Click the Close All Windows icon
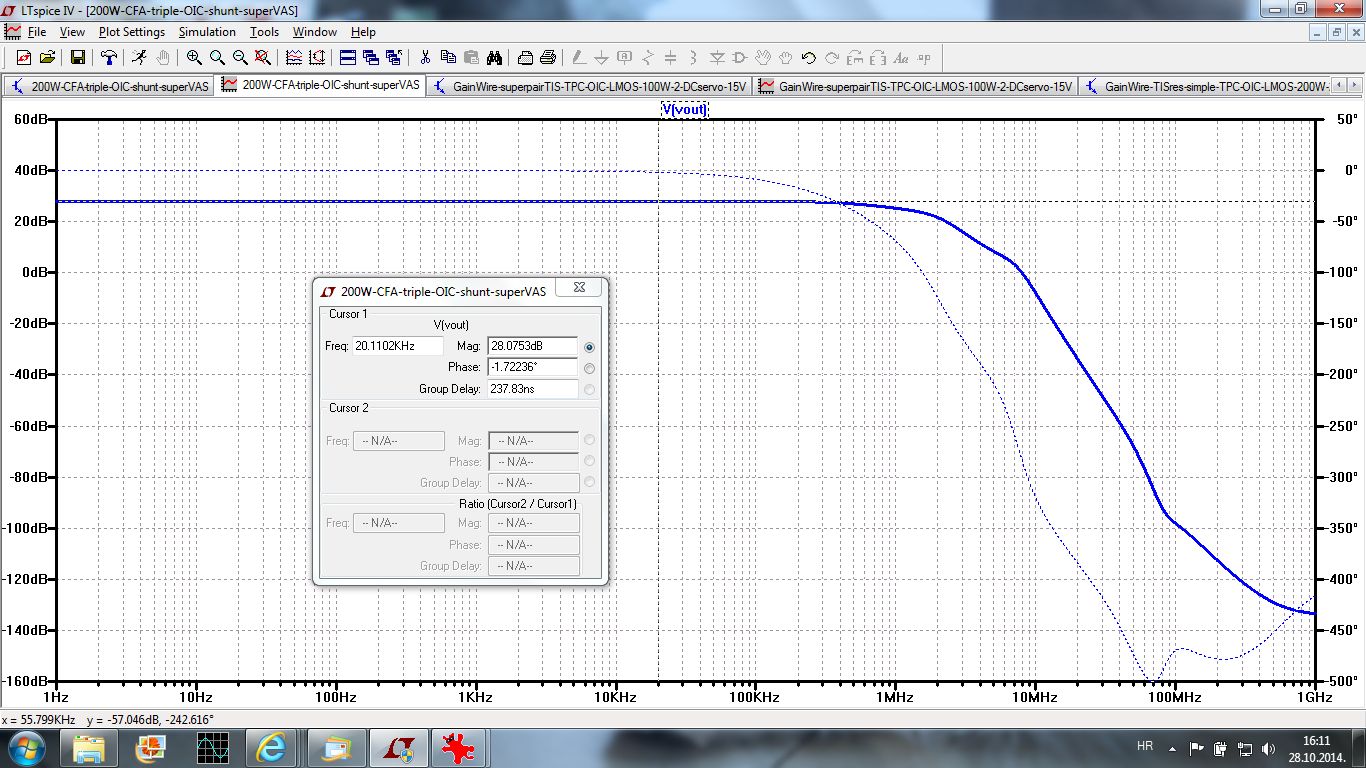The height and width of the screenshot is (768, 1366). pyautogui.click(x=394, y=57)
